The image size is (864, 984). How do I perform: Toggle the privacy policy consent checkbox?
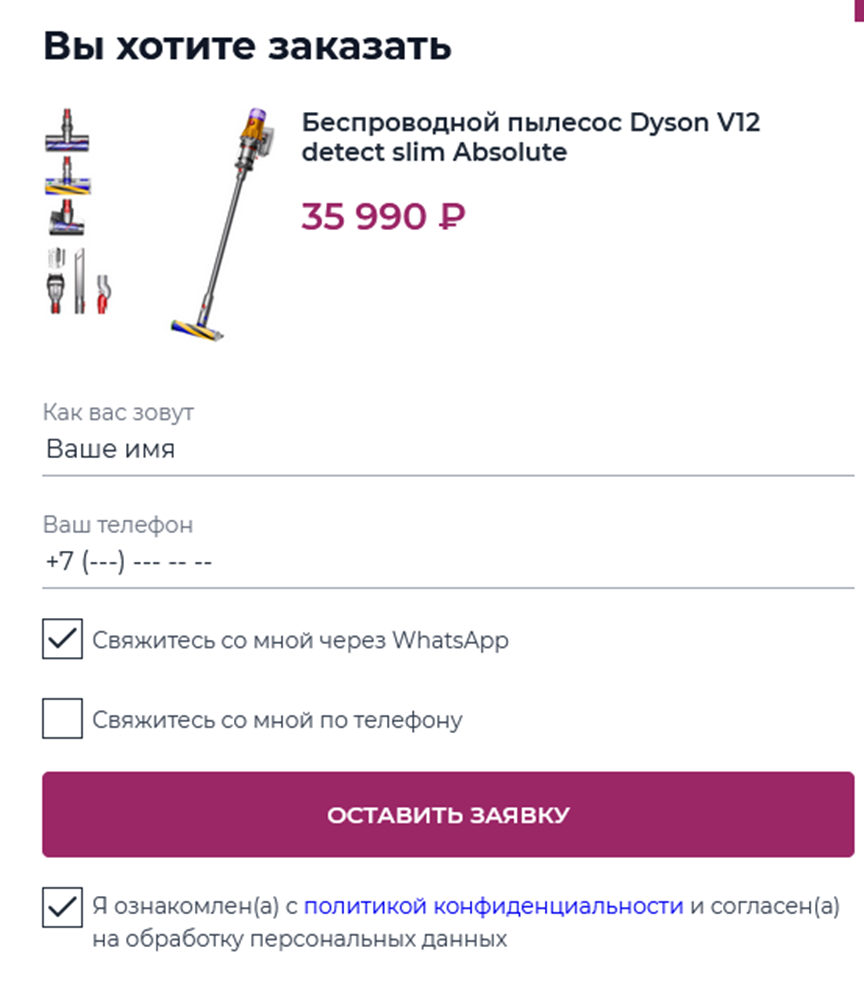(62, 908)
